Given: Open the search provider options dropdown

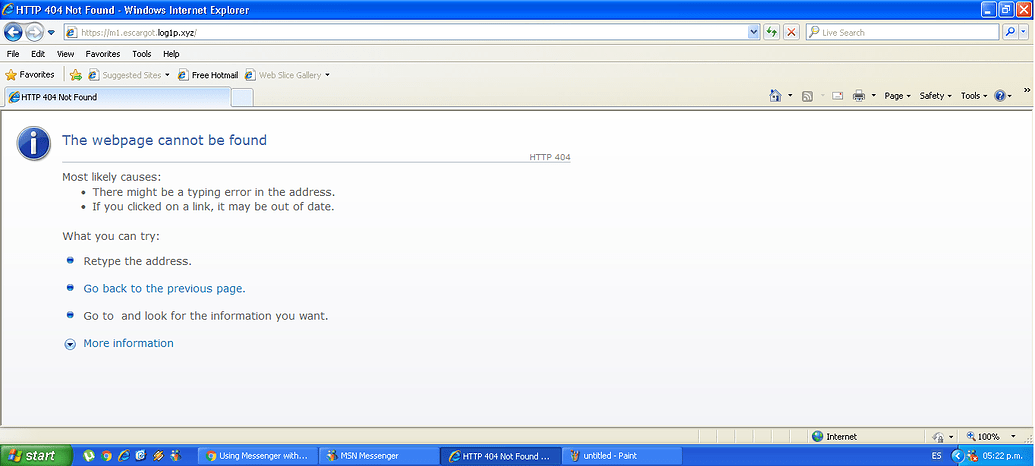Looking at the screenshot, I should coord(1024,32).
